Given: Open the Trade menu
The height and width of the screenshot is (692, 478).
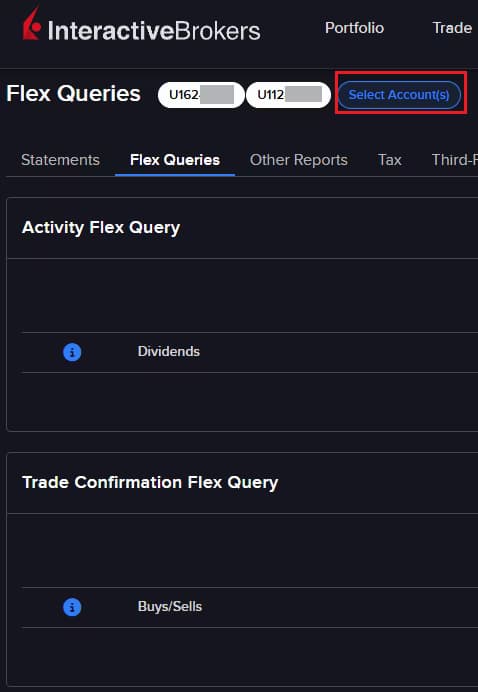Looking at the screenshot, I should click(452, 28).
